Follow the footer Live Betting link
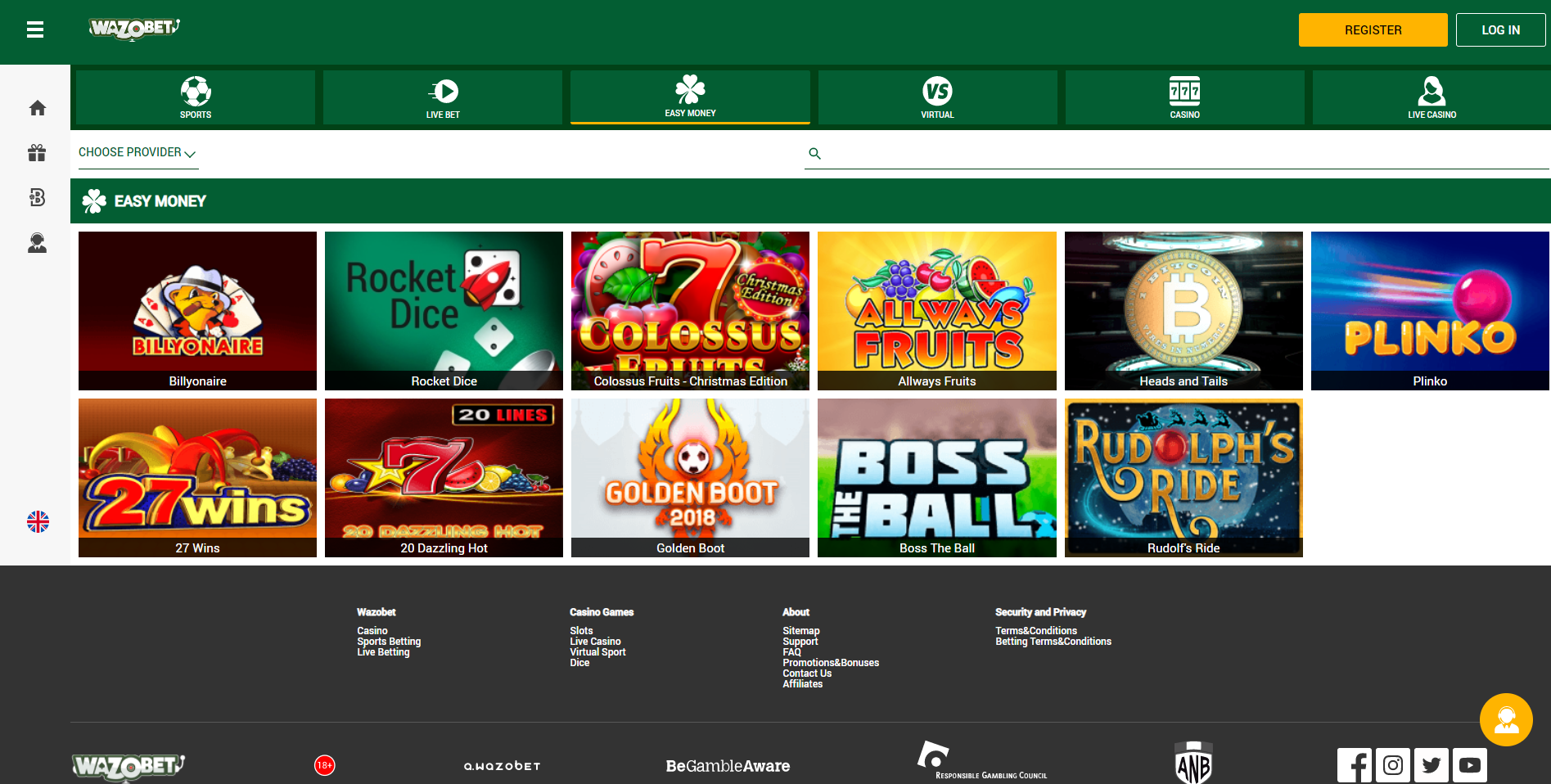This screenshot has width=1551, height=784. 383,652
